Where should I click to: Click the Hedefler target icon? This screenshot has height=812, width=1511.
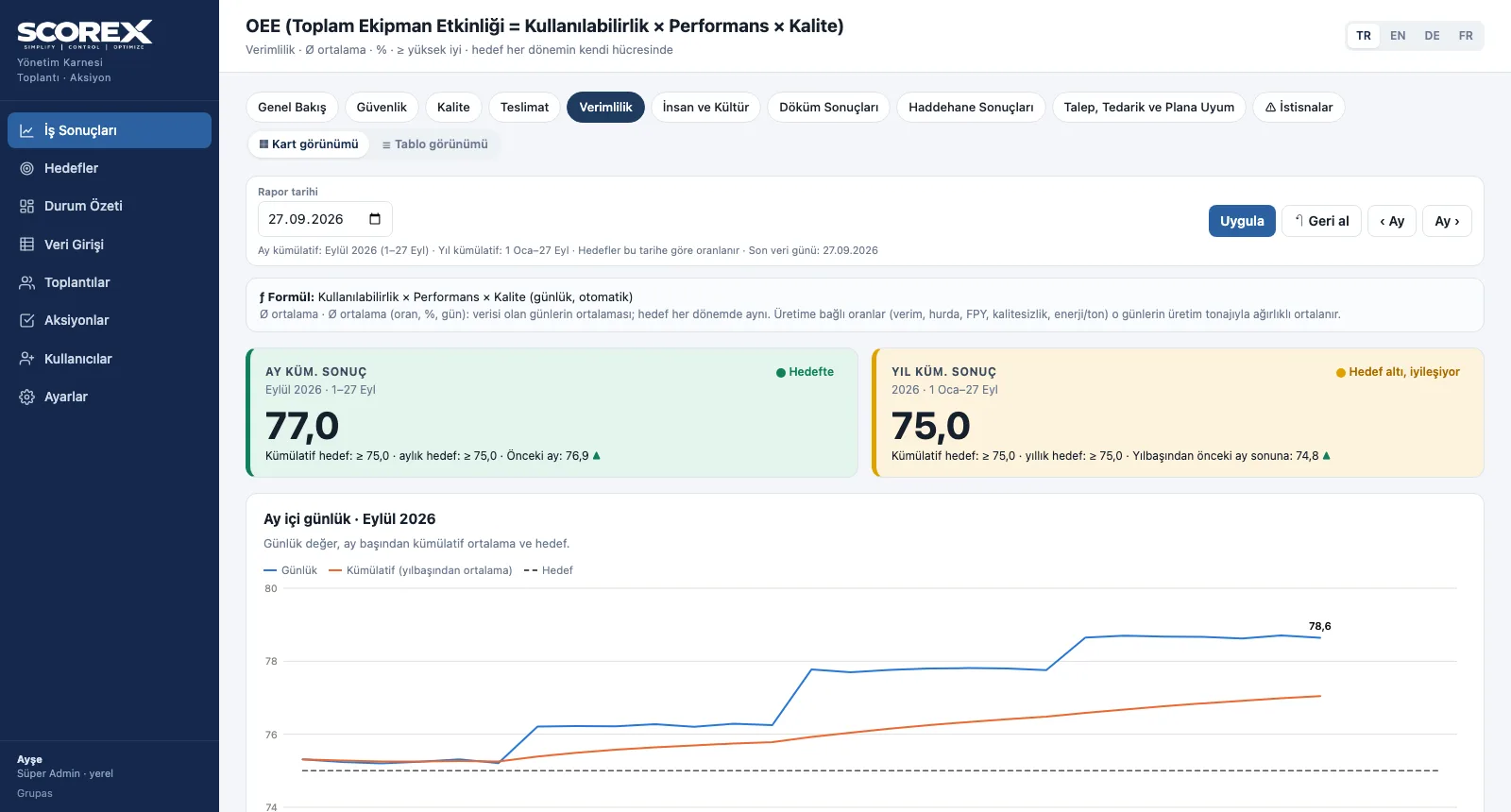[27, 168]
